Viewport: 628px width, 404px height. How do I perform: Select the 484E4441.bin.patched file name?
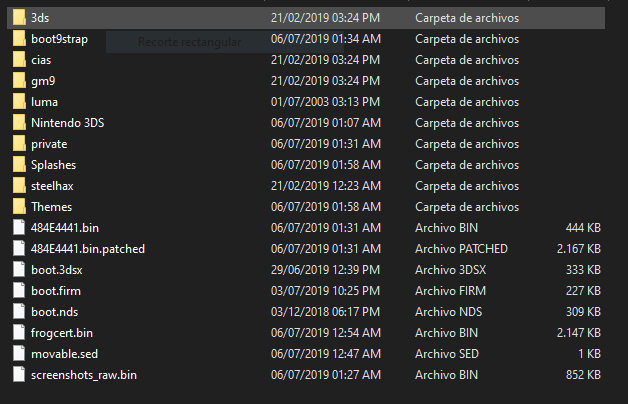click(x=88, y=249)
